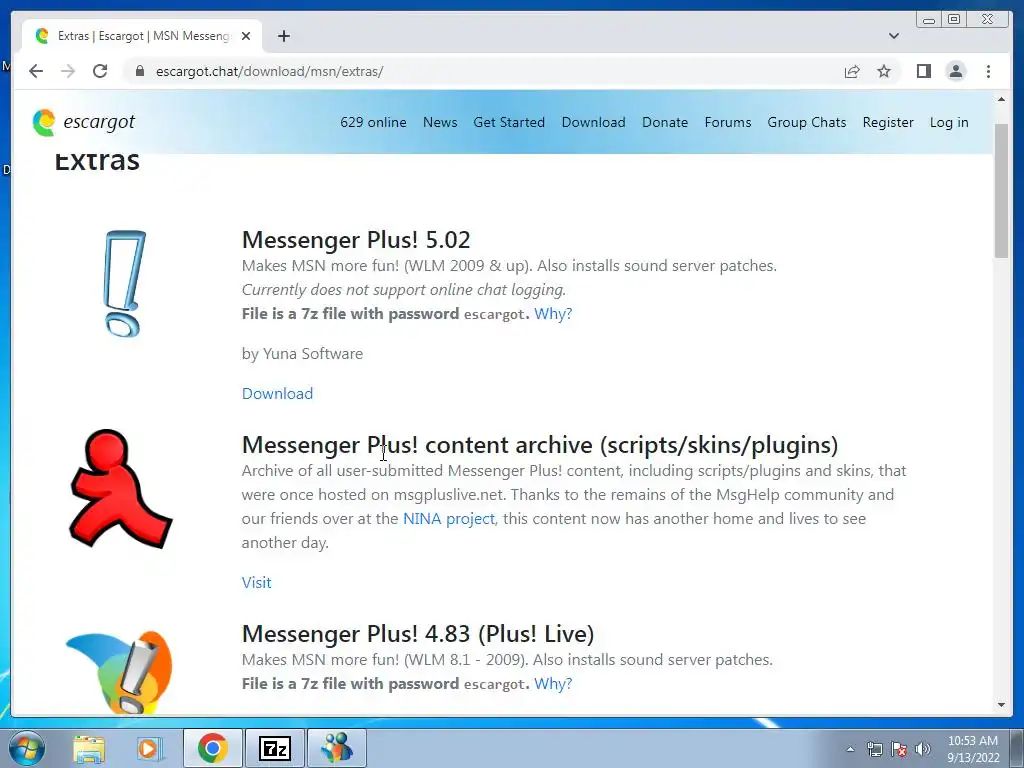Click the Messenger Plus! 4.83 (Plus! Live) heading
1024x768 pixels.
pos(418,633)
